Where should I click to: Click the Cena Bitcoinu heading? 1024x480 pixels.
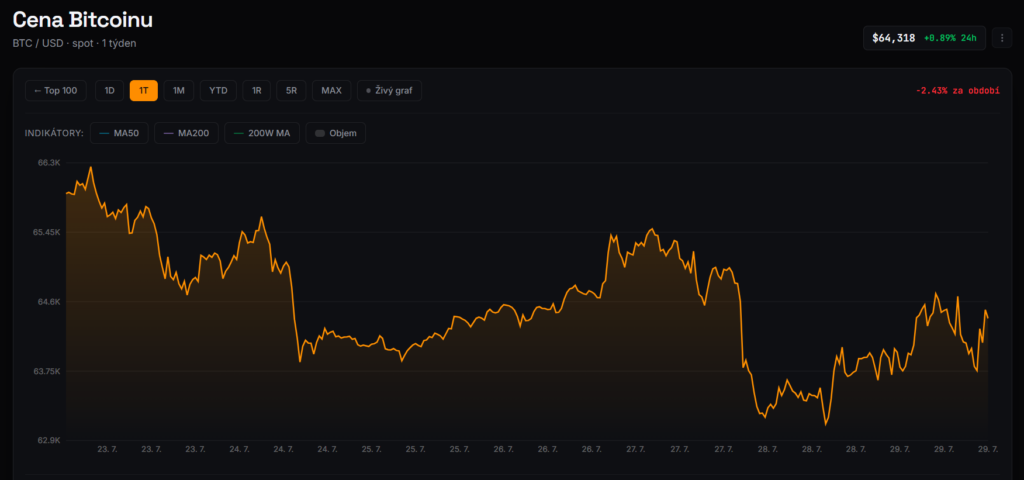pyautogui.click(x=83, y=20)
